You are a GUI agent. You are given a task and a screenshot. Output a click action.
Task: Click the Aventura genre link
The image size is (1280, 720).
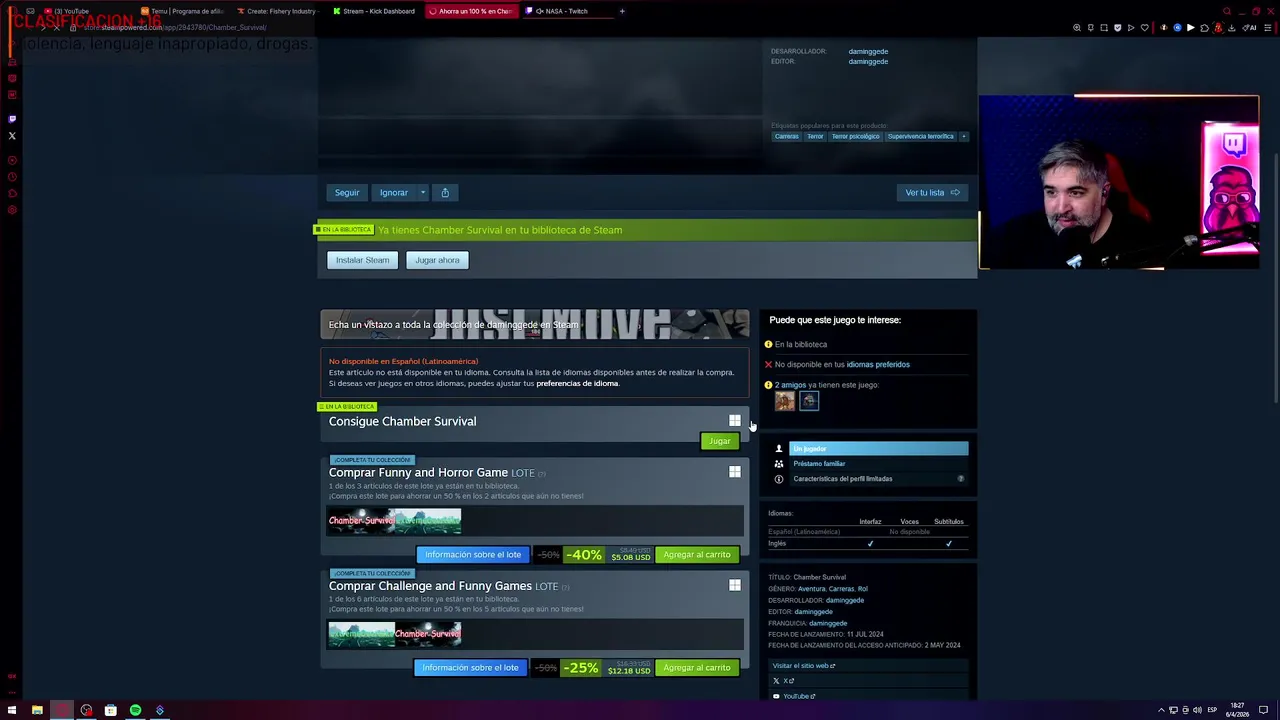tap(811, 589)
